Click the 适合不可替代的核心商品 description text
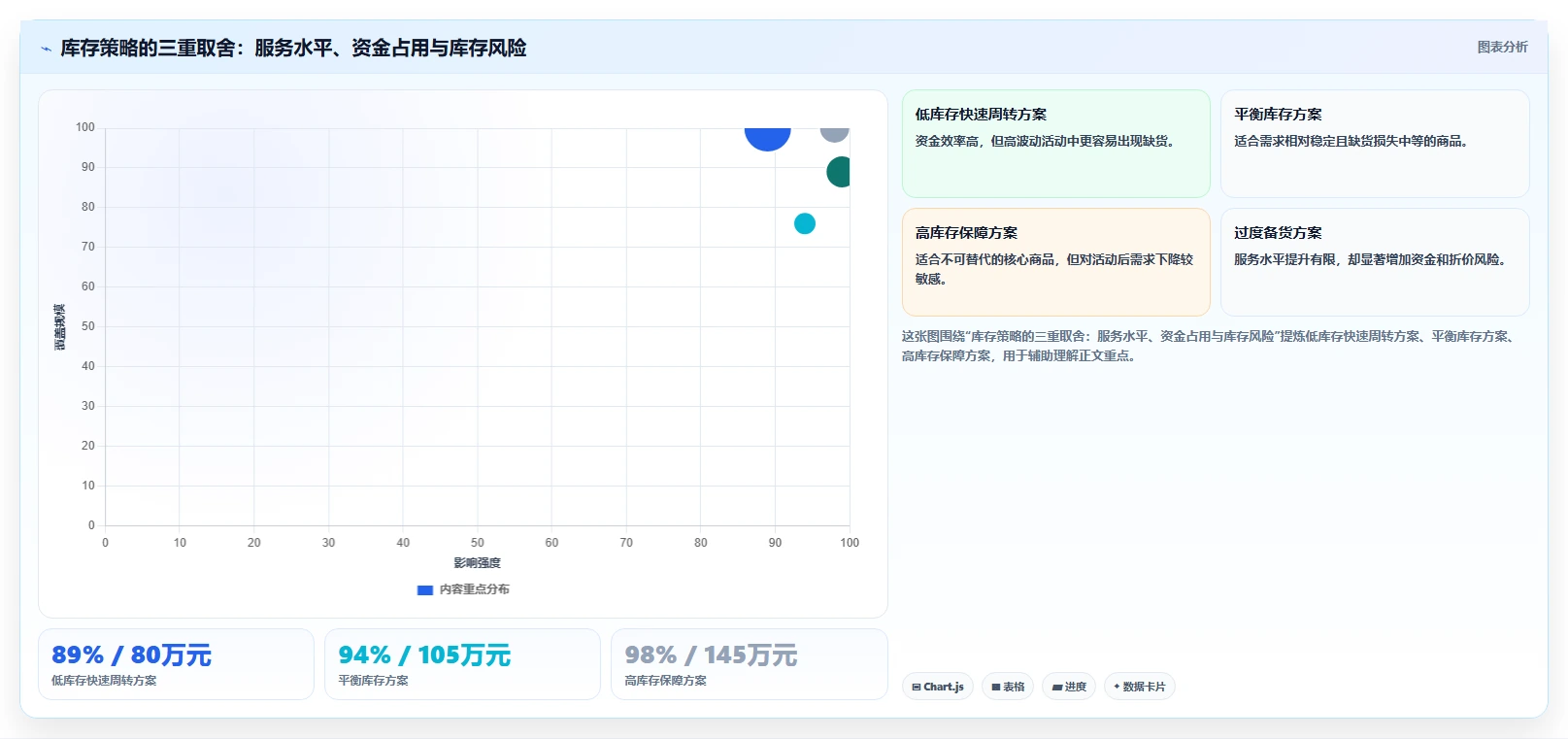This screenshot has width=1568, height=739. [x=1054, y=269]
